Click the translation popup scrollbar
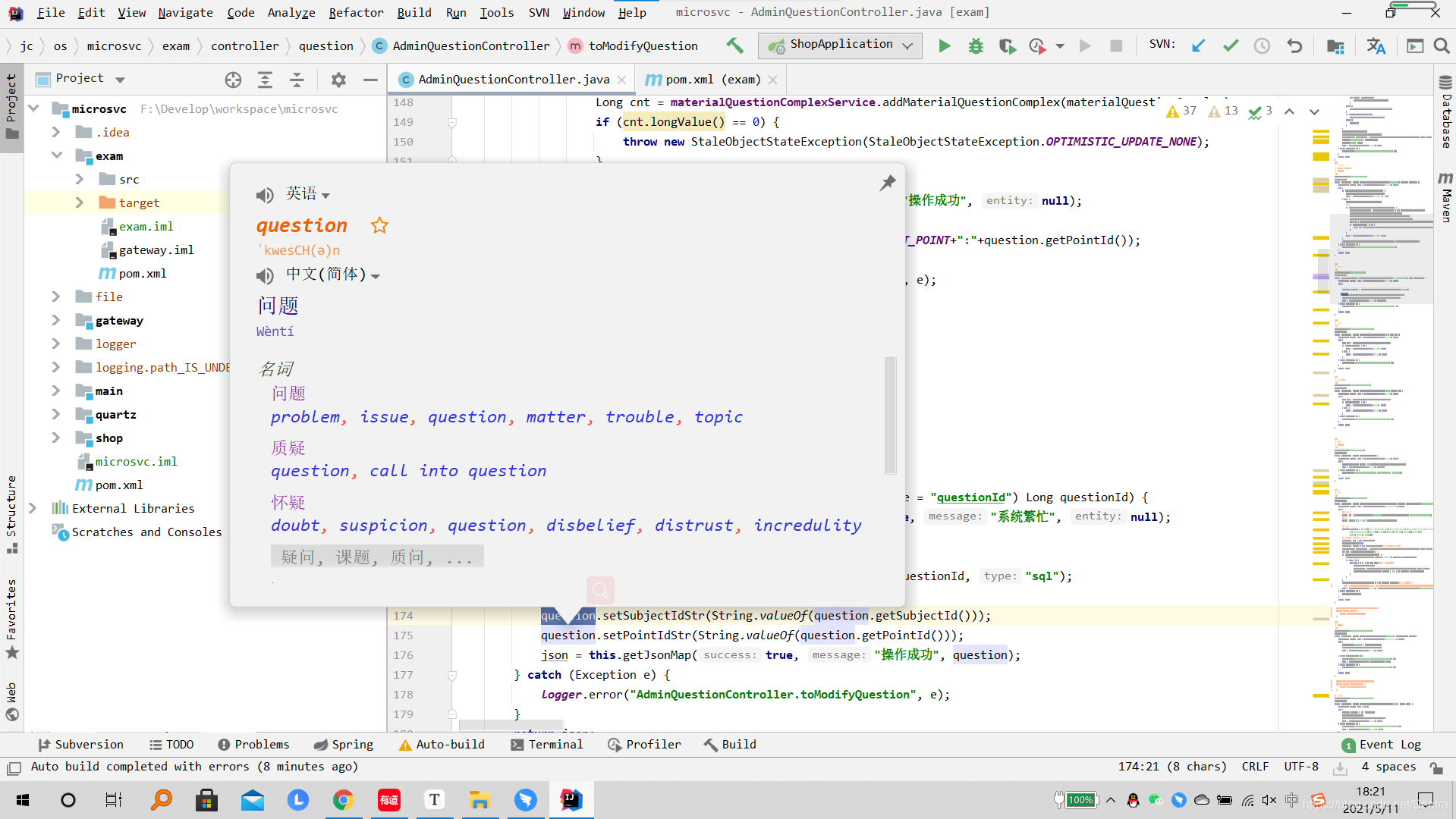This screenshot has width=1456, height=819. [890, 415]
